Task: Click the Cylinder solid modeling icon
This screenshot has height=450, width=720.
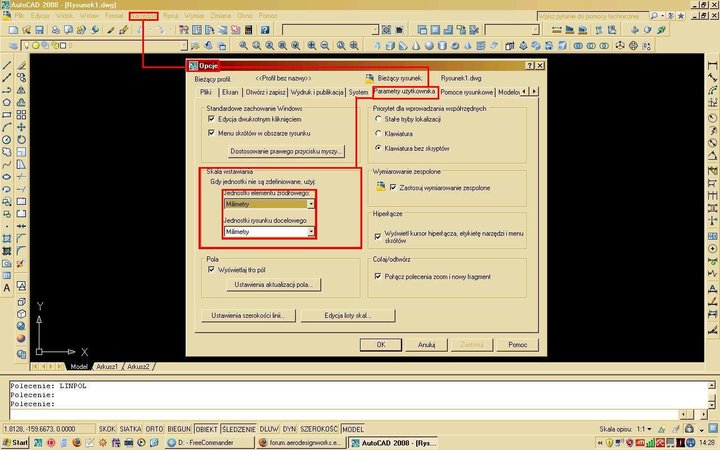Action: 442,45
